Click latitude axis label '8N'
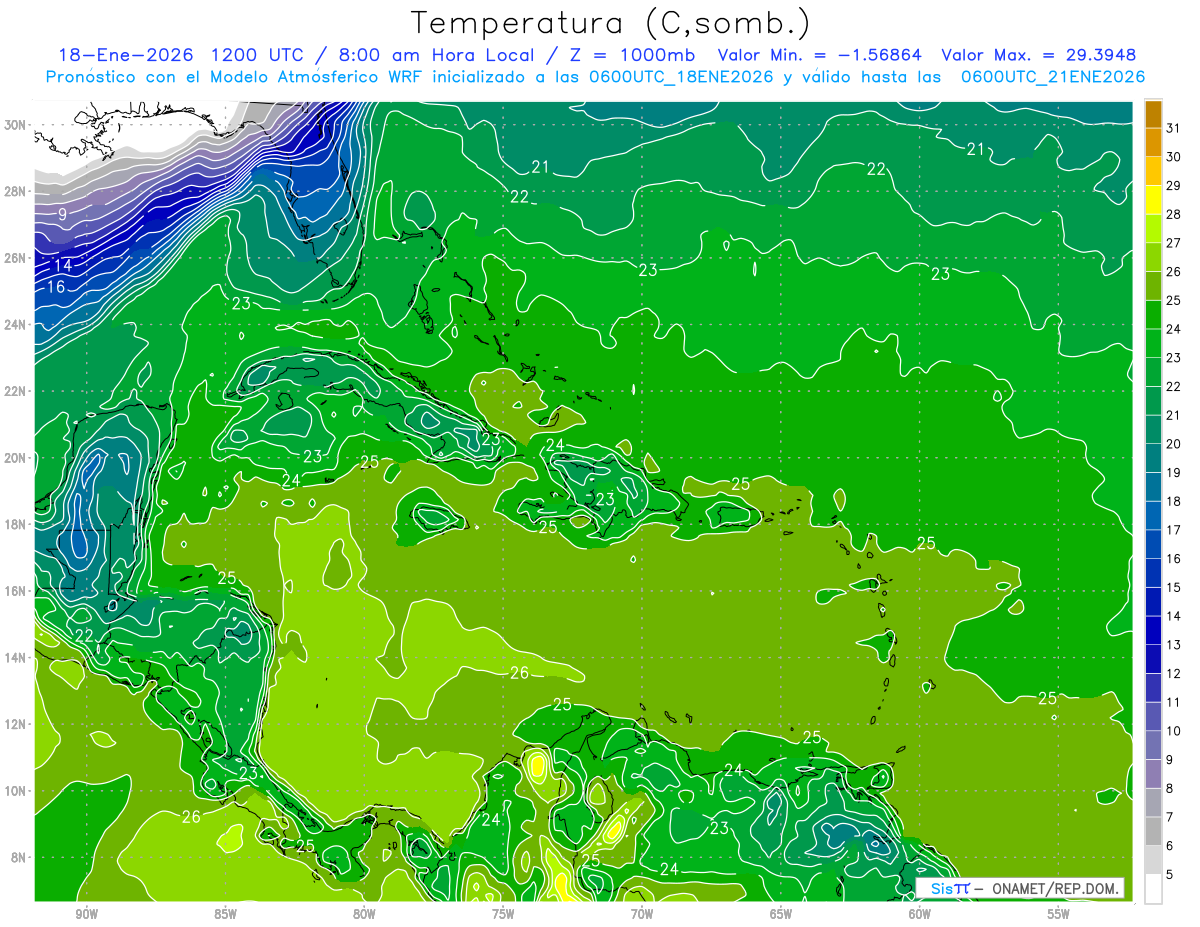This screenshot has width=1200, height=927. (x=20, y=858)
